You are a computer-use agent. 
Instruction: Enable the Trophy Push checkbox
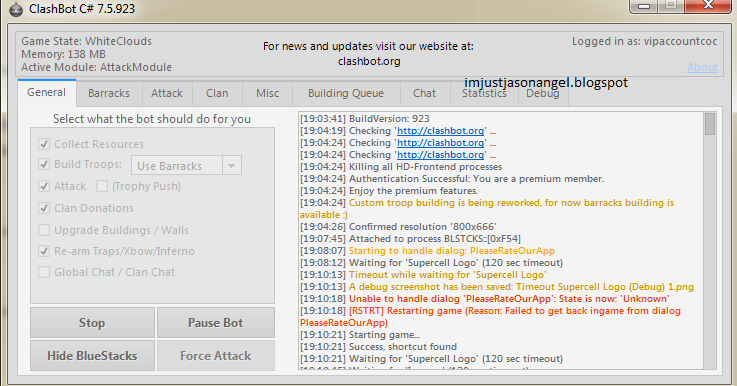[102, 186]
